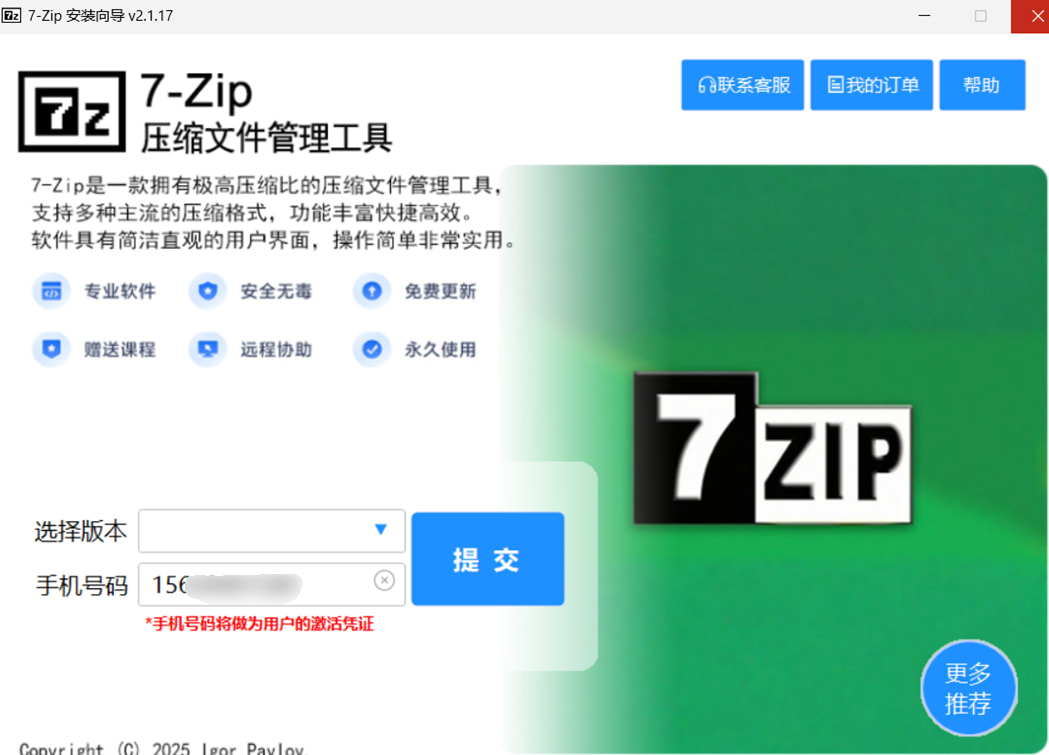Click the 远程协助 label
1049x755 pixels.
click(x=276, y=349)
